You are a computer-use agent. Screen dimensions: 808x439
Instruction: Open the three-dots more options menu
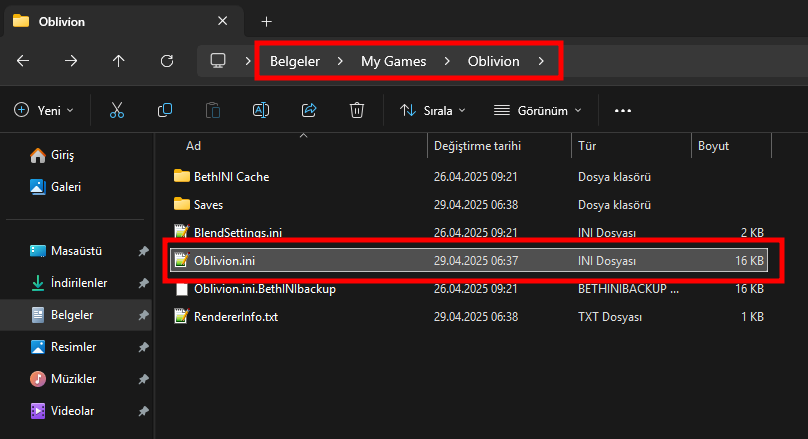pos(622,110)
